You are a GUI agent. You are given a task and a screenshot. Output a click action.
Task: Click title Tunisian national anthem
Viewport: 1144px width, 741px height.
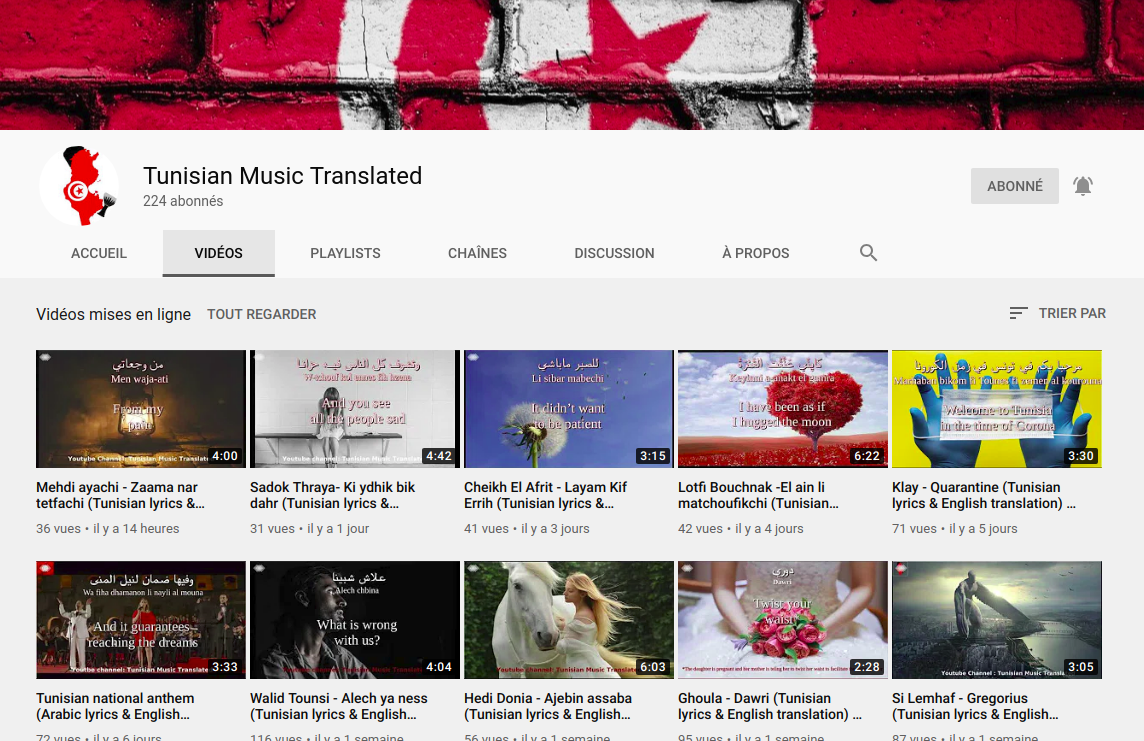tap(115, 706)
